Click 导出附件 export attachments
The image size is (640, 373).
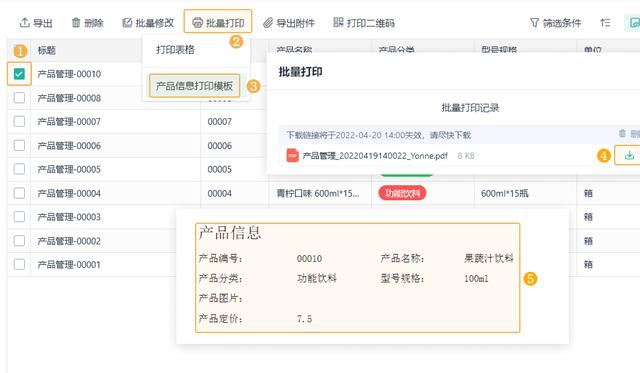point(289,23)
